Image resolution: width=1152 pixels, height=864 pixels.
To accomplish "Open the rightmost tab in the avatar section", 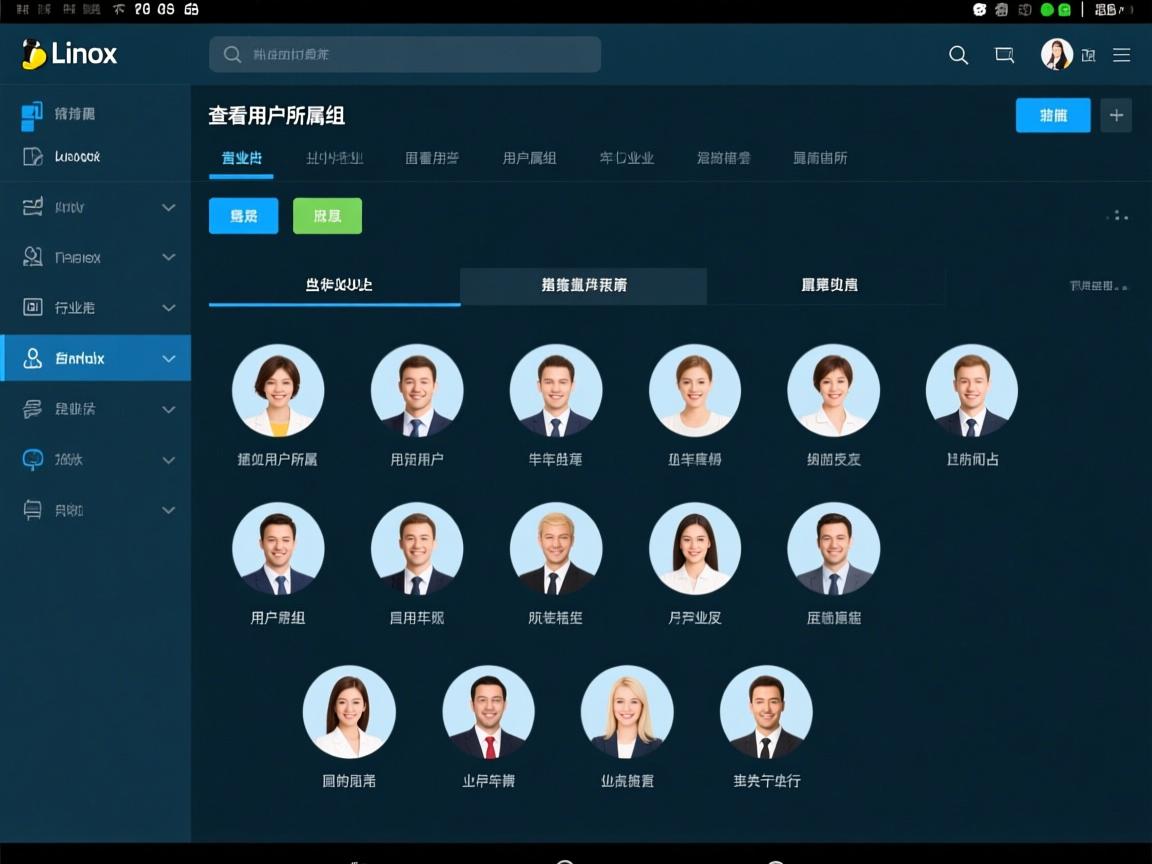I will tap(827, 285).
